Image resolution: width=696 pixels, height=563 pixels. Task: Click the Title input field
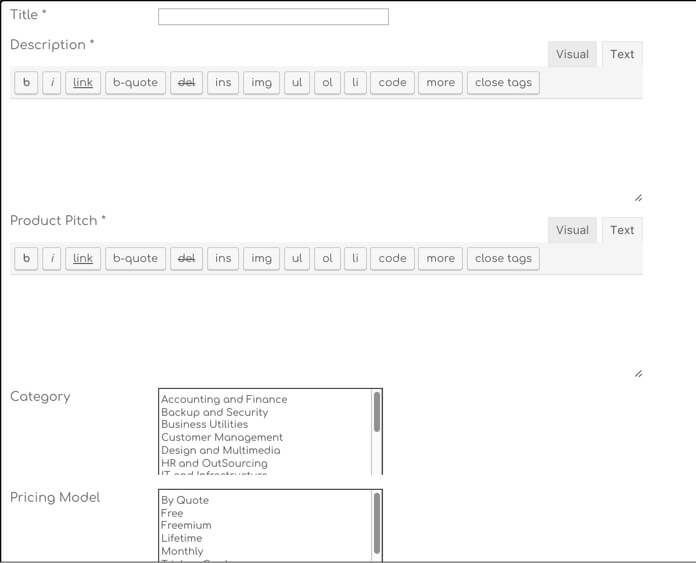click(273, 17)
